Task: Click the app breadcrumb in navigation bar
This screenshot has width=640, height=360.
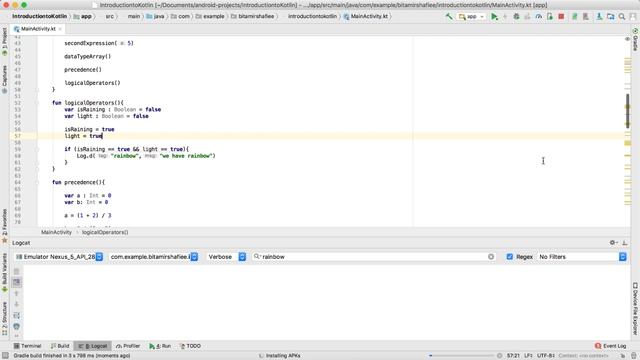Action: 82,16
